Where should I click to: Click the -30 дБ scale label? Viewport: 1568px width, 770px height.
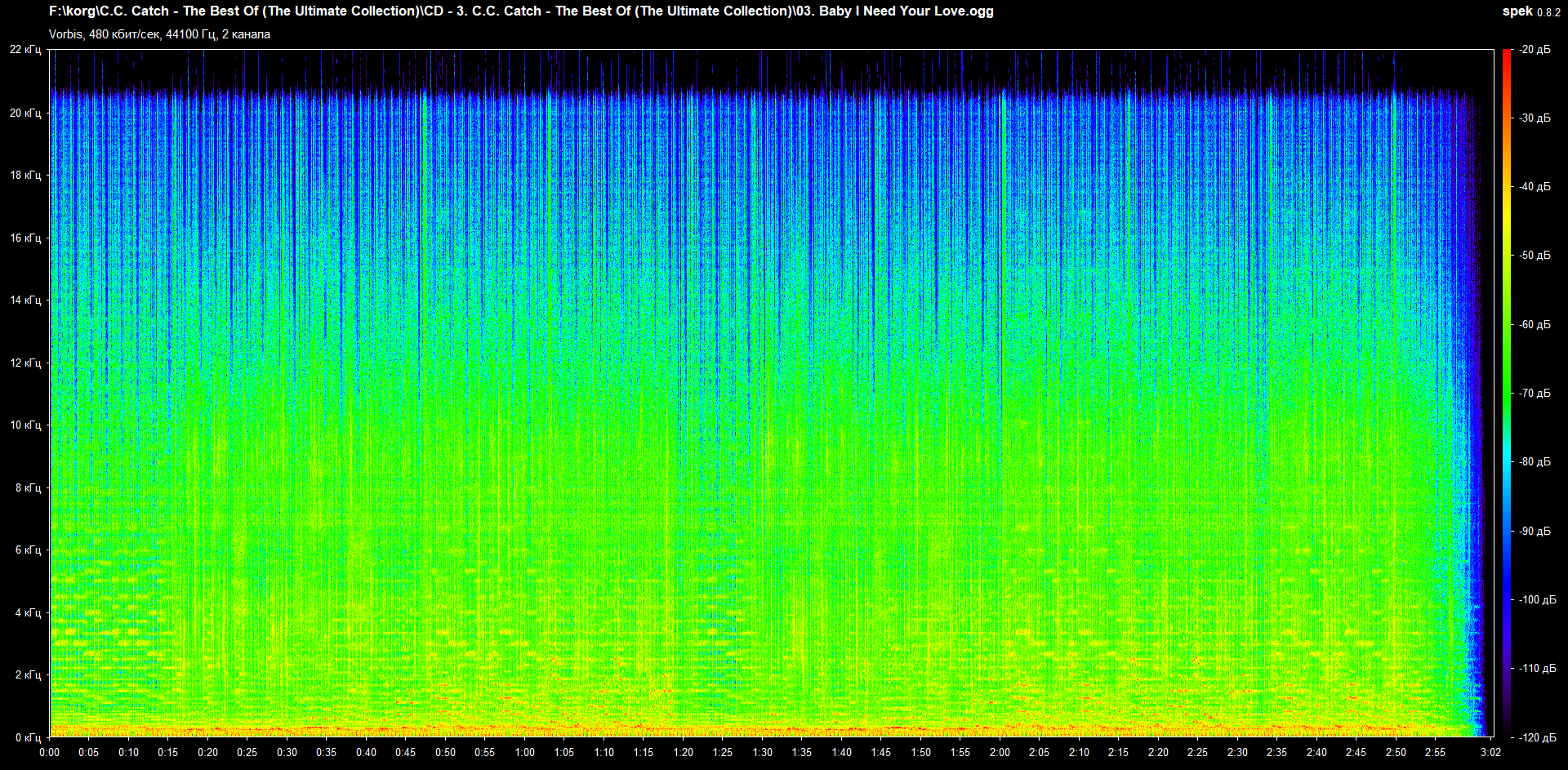pyautogui.click(x=1535, y=118)
